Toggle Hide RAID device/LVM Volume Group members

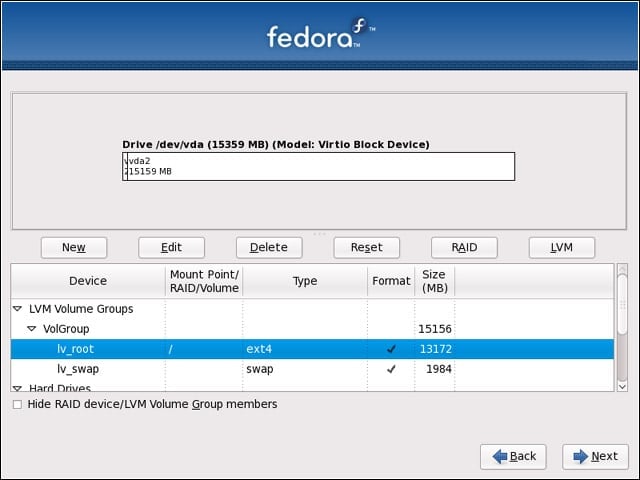(x=17, y=404)
